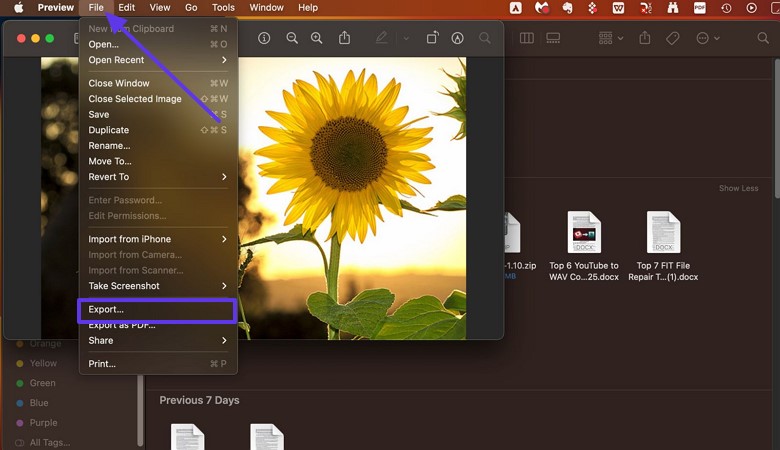Viewport: 780px width, 450px height.
Task: Click the binoculars icon in menu bar
Action: click(x=673, y=7)
